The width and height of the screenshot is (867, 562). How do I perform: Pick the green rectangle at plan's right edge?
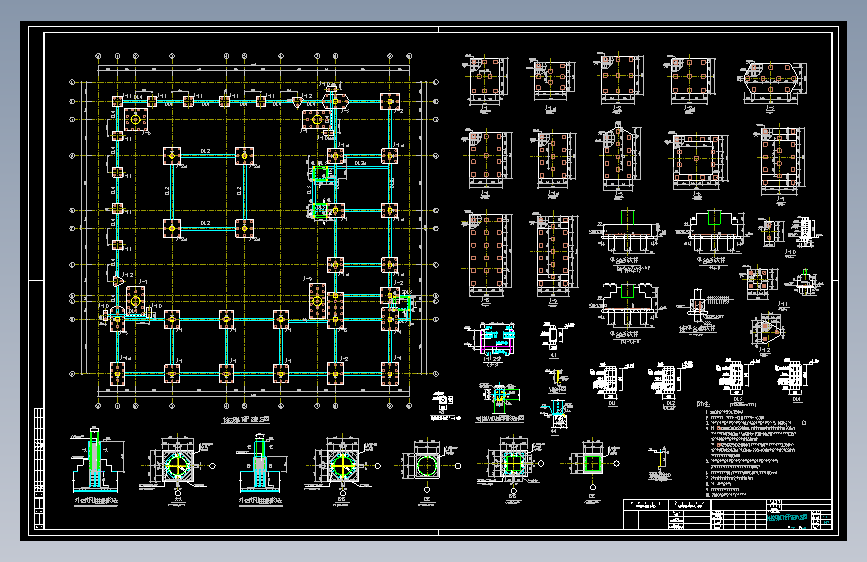[404, 304]
